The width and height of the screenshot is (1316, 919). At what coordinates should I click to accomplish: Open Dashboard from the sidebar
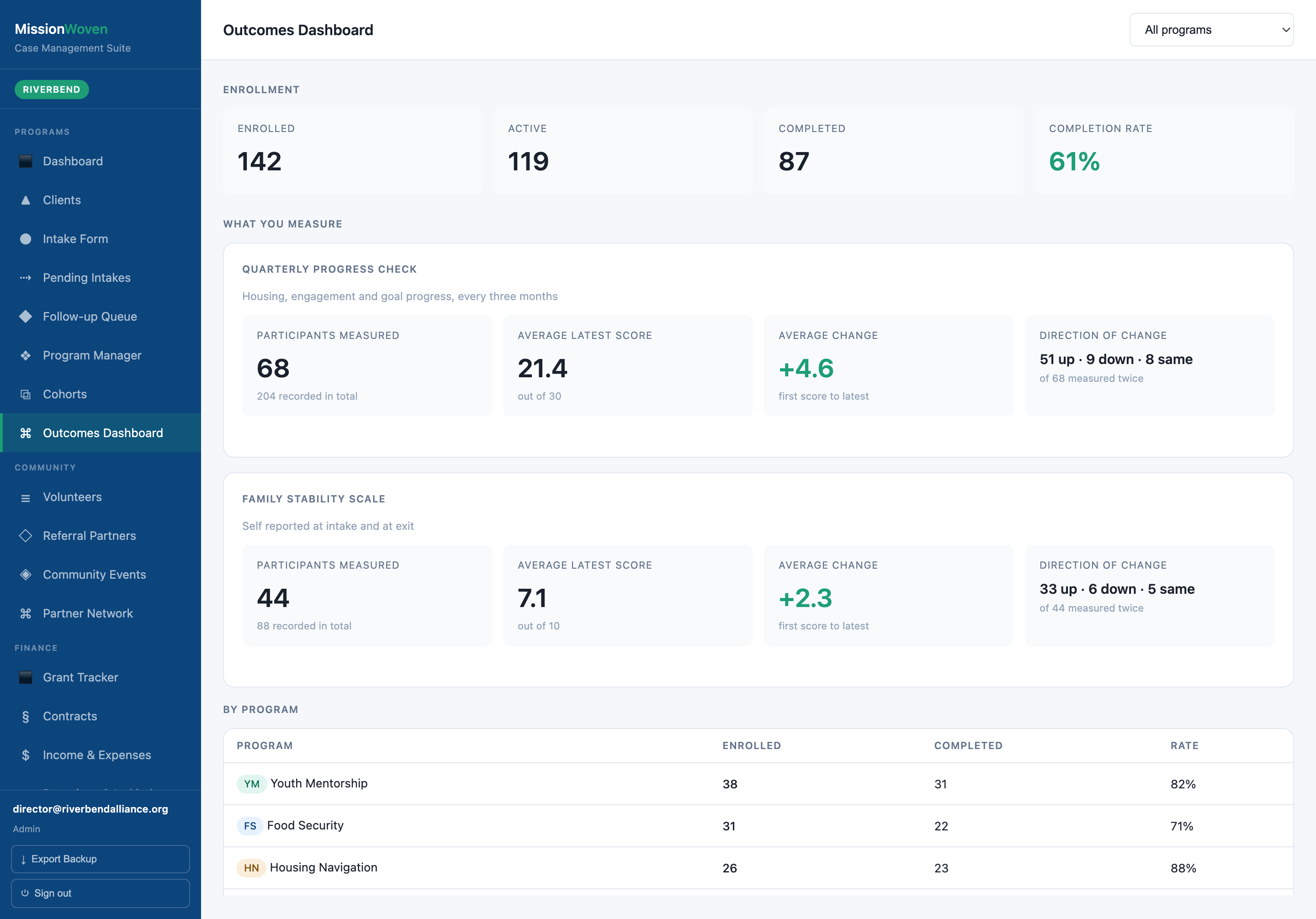point(101,162)
